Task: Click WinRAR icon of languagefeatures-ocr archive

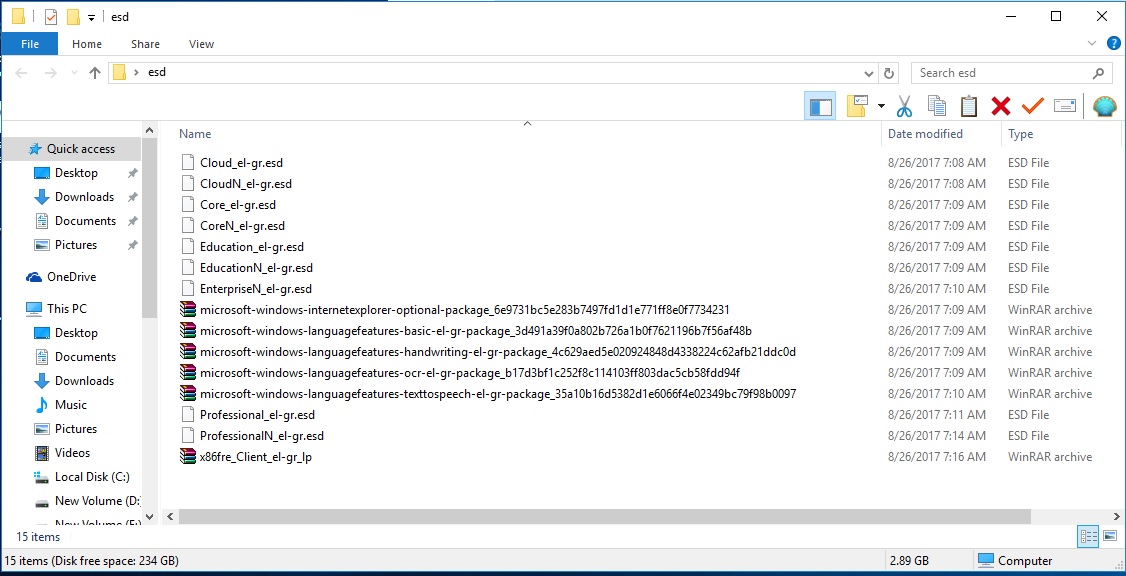Action: [x=187, y=373]
